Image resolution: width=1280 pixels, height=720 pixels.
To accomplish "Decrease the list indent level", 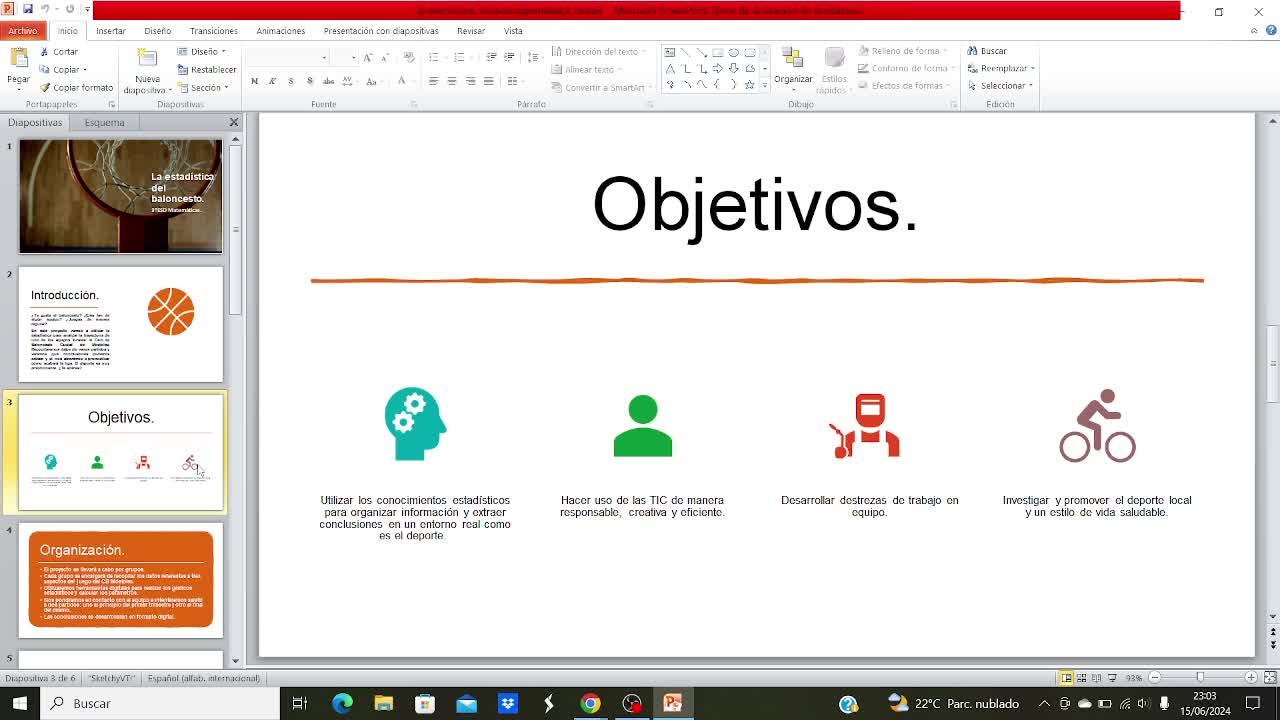I will [x=491, y=57].
